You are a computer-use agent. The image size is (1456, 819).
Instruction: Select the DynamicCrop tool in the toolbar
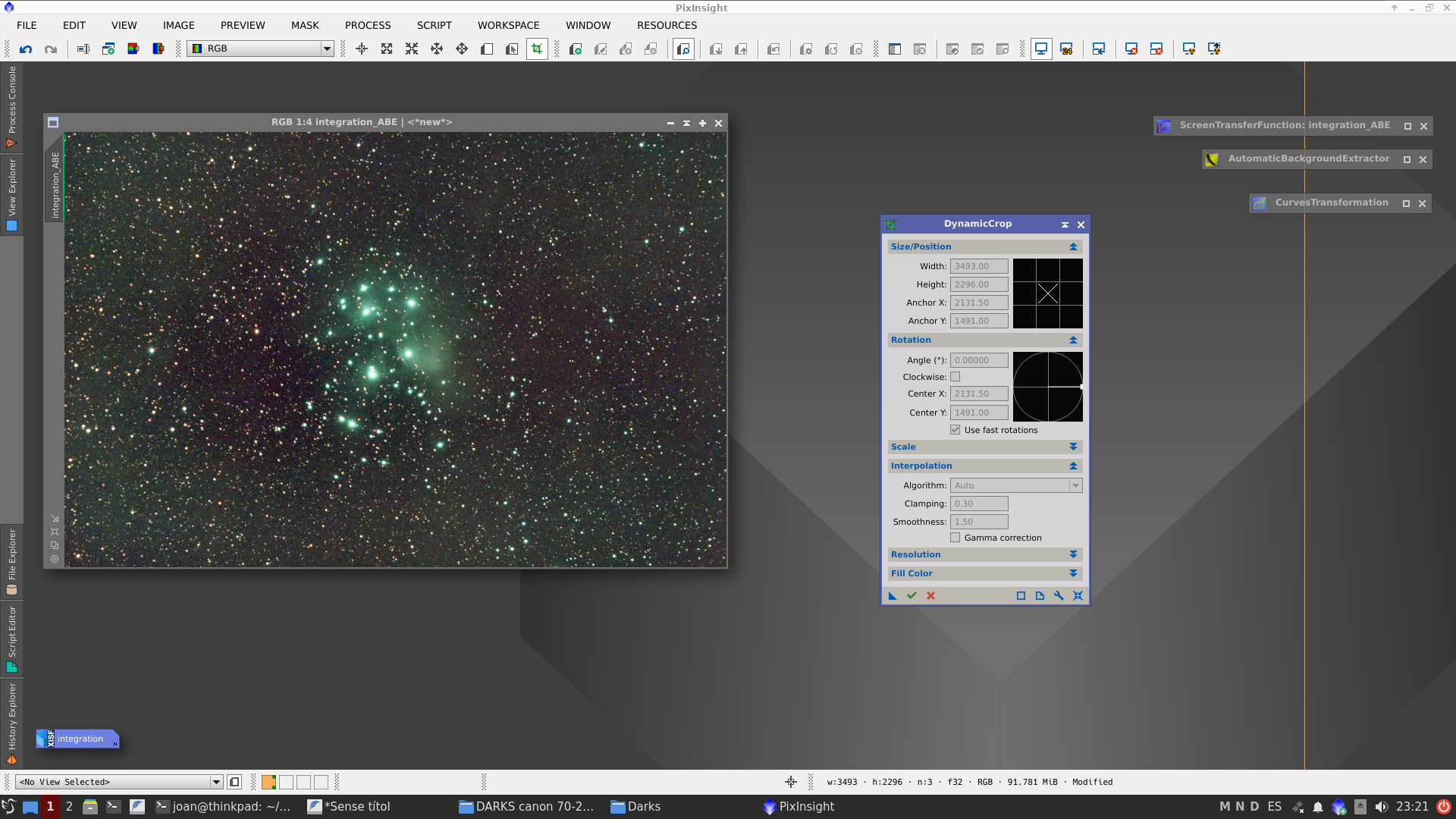tap(537, 49)
